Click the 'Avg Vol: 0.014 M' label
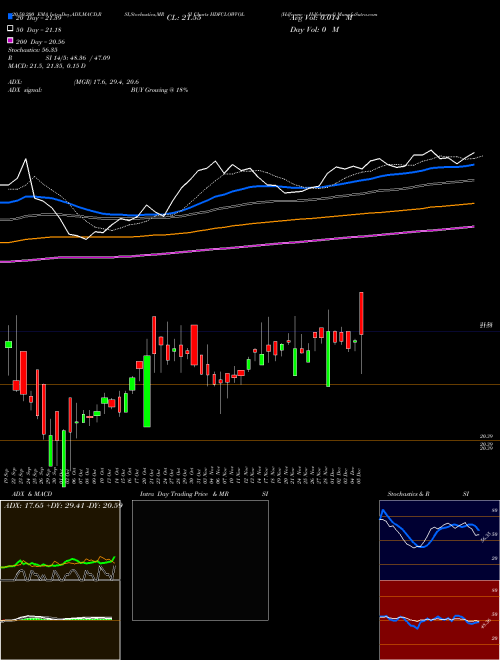Screen dimensions: 500x660 321,18
